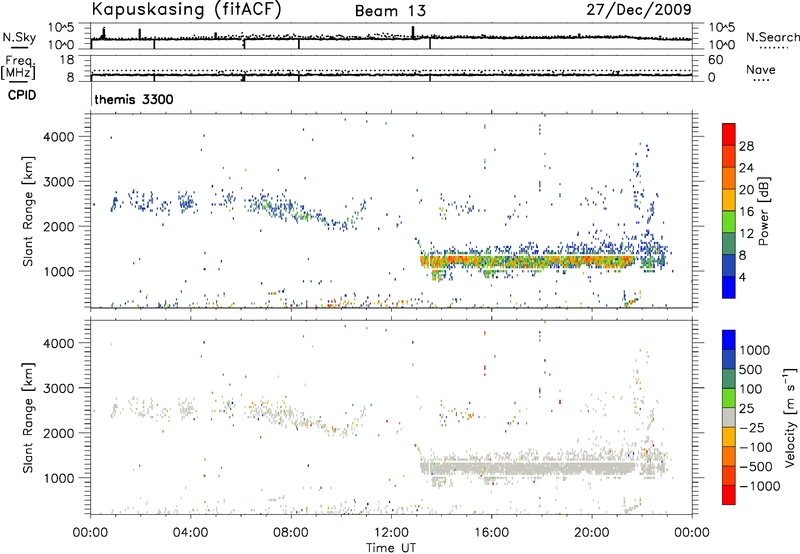Click the 60 tick on Nave axis
The image size is (800, 554).
716,60
